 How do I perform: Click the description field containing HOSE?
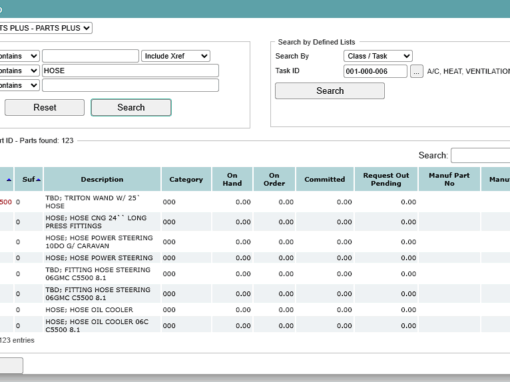point(130,71)
